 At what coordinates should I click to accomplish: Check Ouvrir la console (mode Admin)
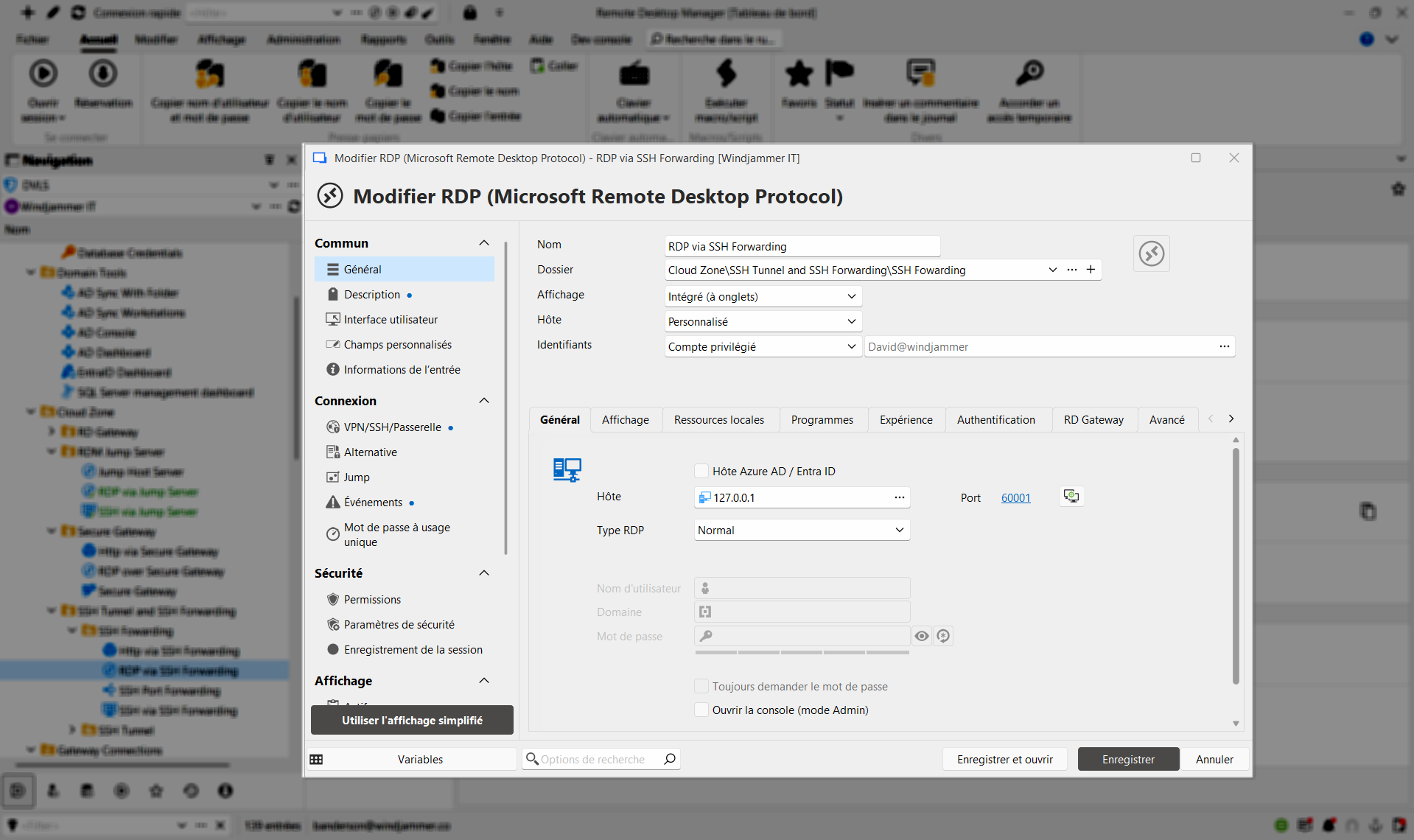(x=701, y=710)
